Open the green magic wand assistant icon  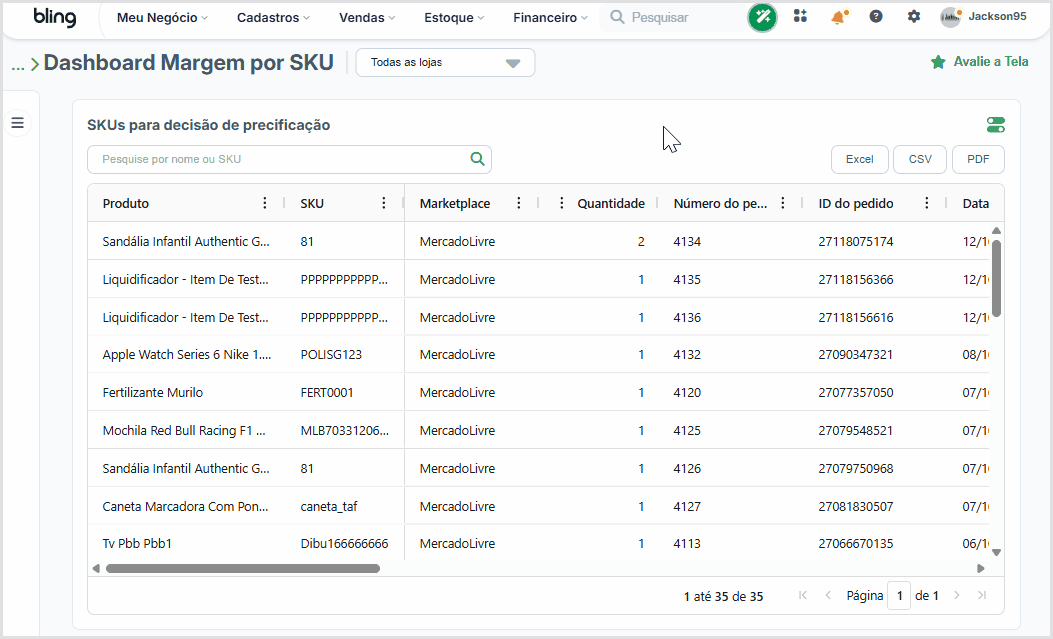click(x=762, y=17)
